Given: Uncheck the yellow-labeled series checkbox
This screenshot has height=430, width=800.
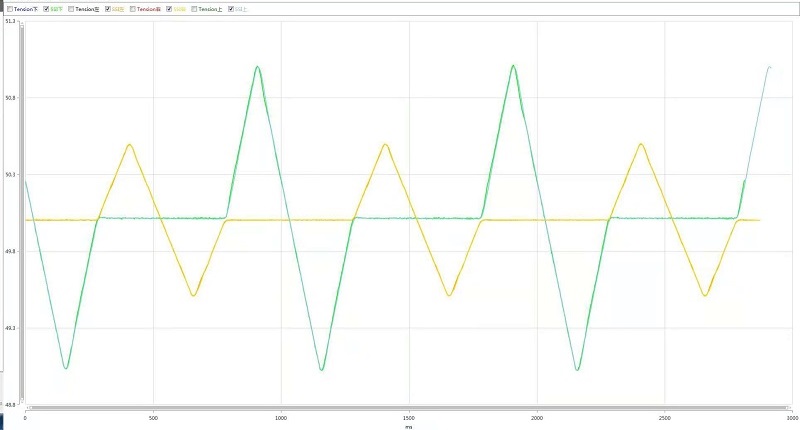Looking at the screenshot, I should coord(169,9).
